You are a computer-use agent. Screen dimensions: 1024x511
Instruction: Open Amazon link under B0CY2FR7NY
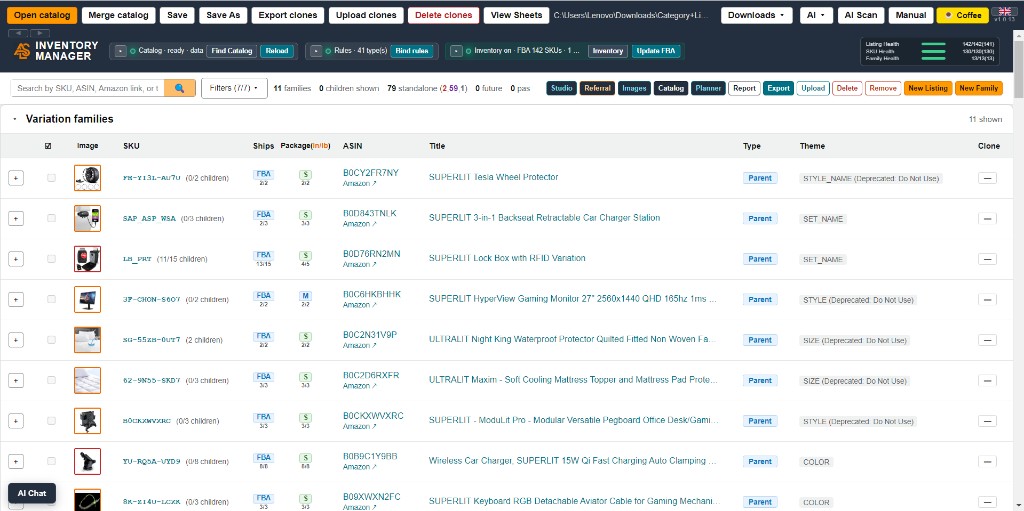[x=360, y=184]
